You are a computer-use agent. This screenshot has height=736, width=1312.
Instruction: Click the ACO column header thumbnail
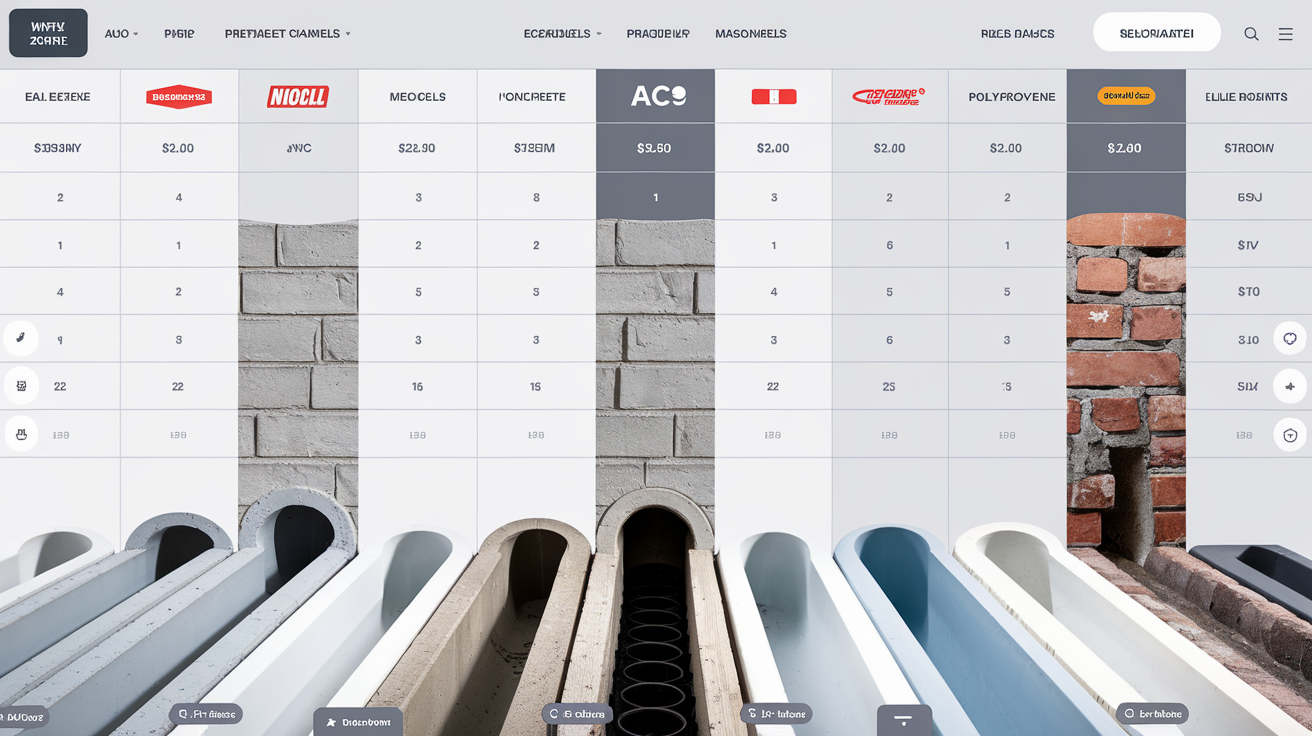pyautogui.click(x=655, y=96)
